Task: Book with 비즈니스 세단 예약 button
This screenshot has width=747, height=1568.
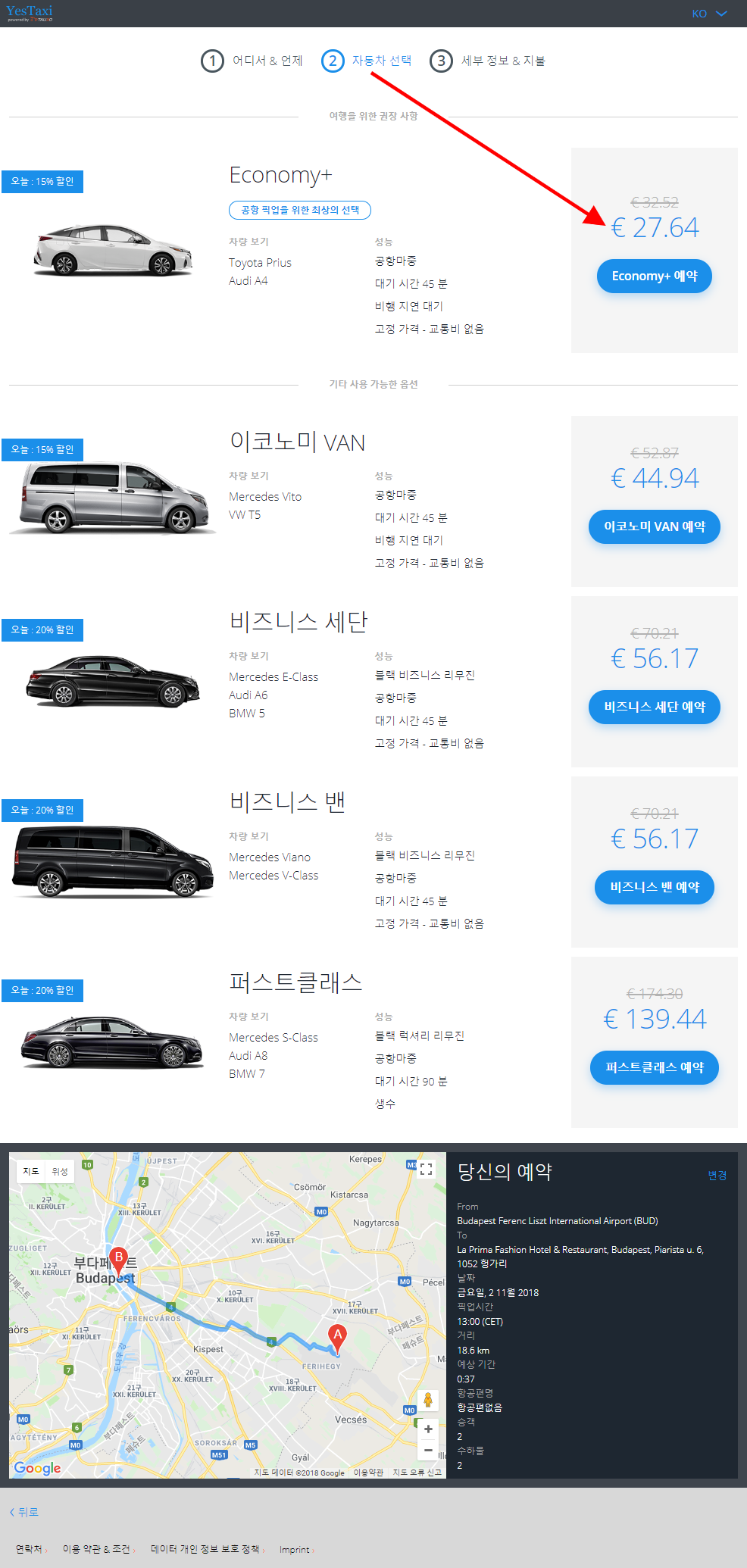Action: click(655, 707)
